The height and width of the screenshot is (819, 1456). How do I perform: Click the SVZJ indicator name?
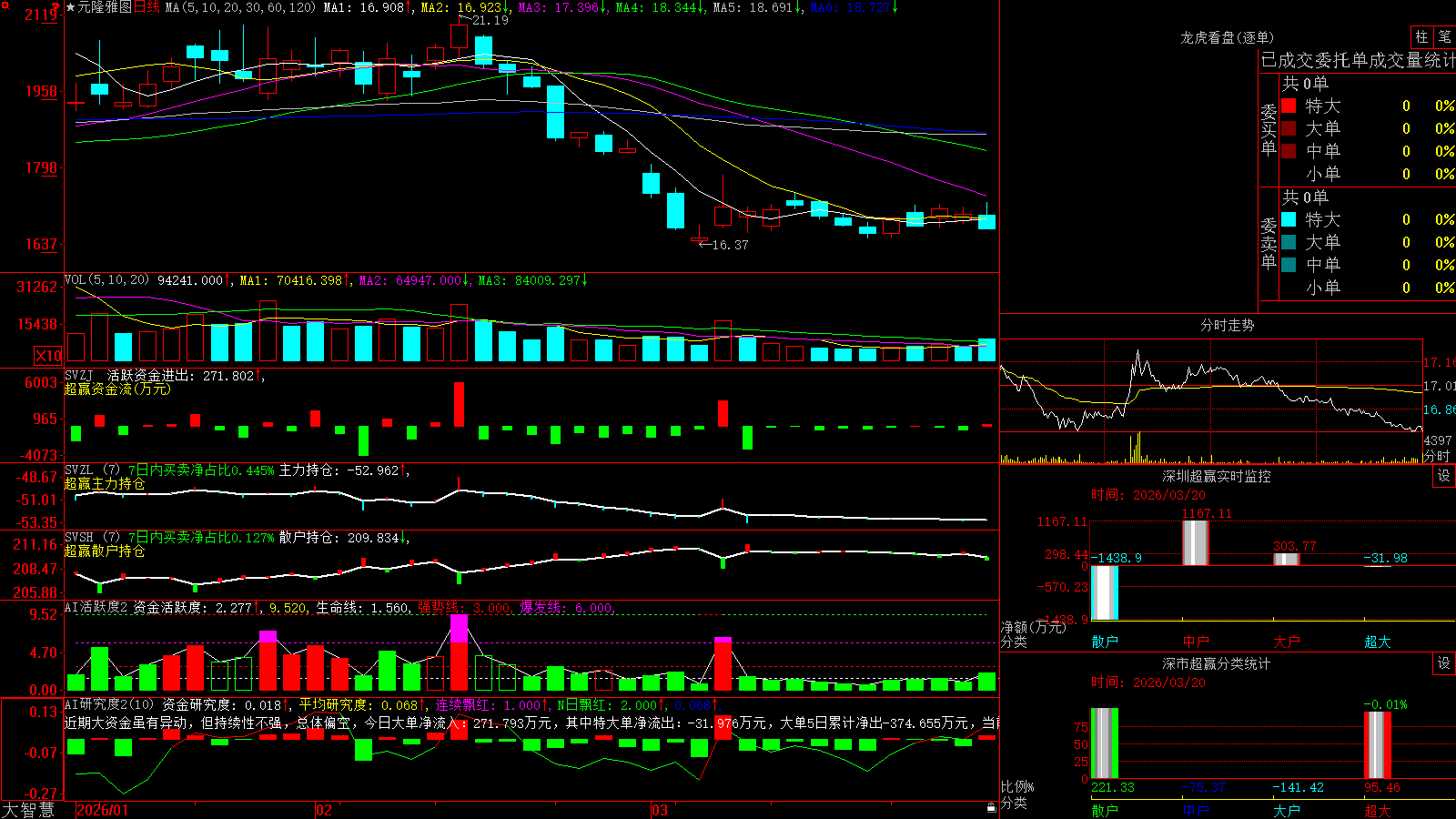pyautogui.click(x=79, y=375)
